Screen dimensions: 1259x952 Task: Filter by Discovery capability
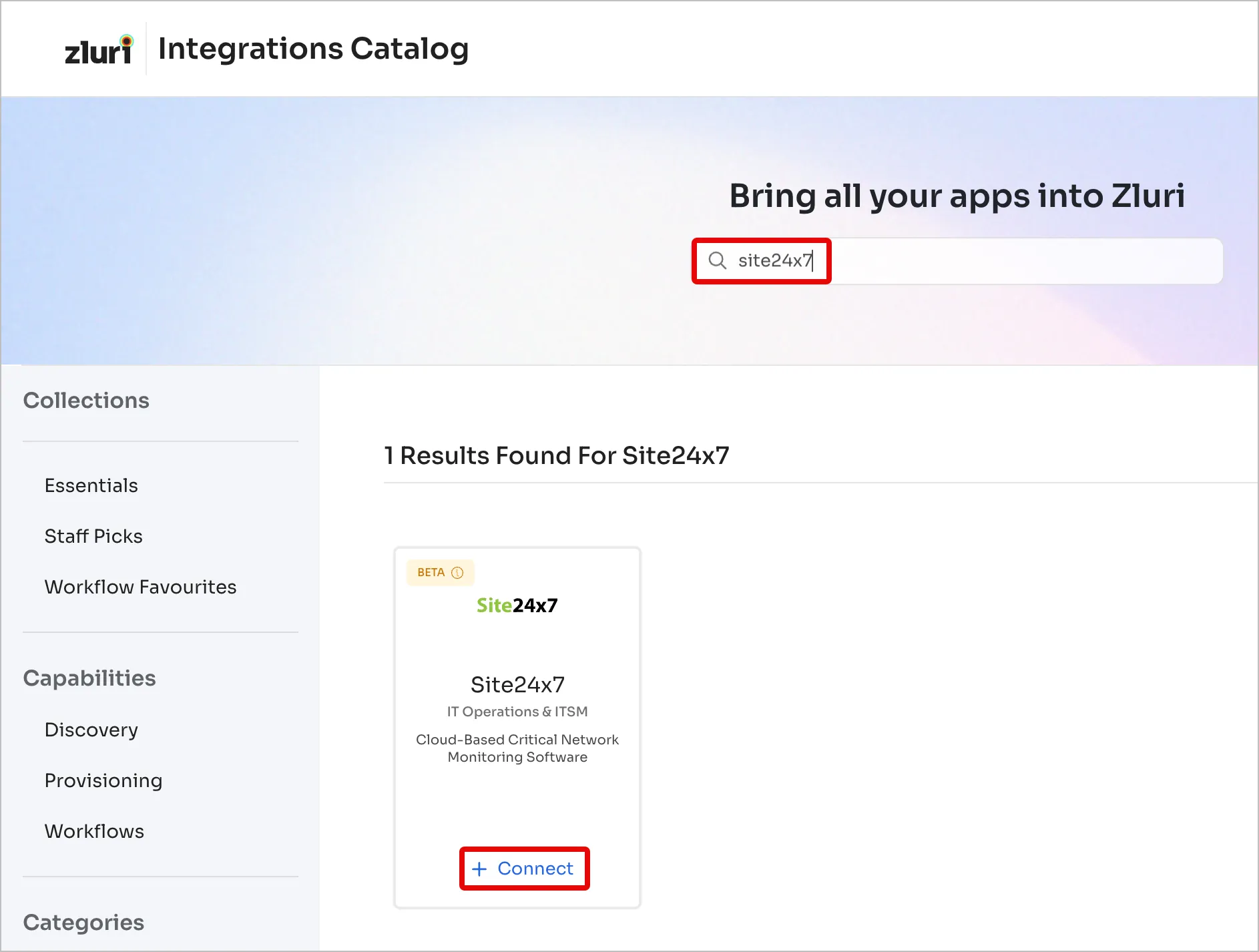click(91, 730)
